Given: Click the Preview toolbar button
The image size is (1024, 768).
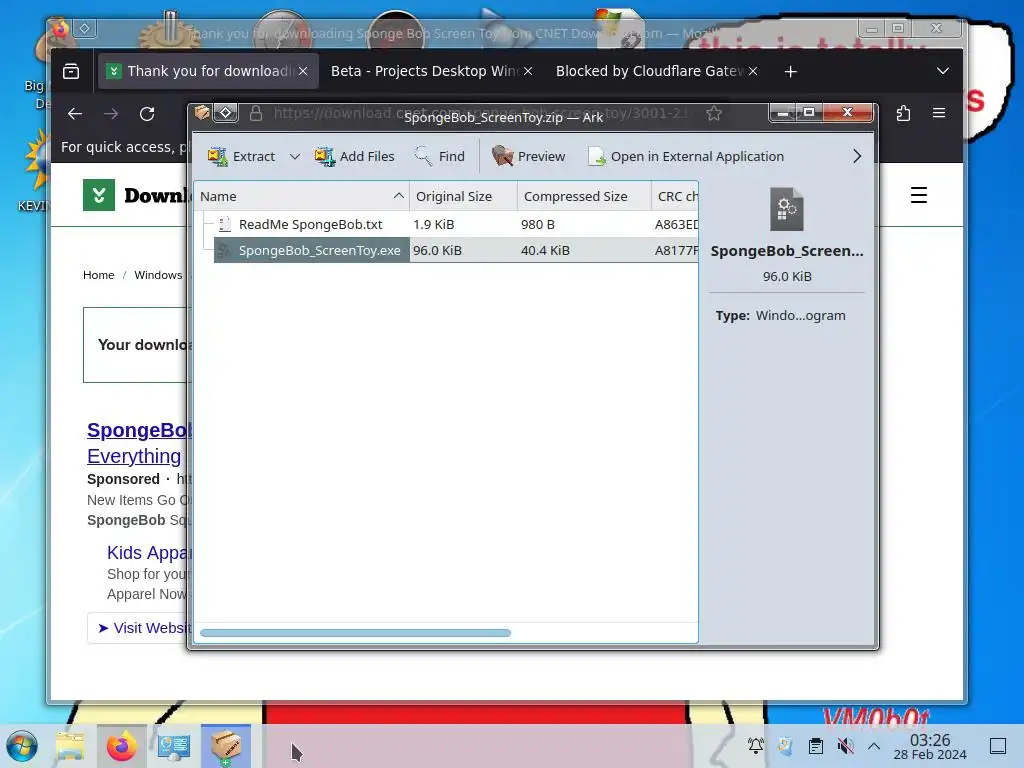Looking at the screenshot, I should pyautogui.click(x=529, y=156).
